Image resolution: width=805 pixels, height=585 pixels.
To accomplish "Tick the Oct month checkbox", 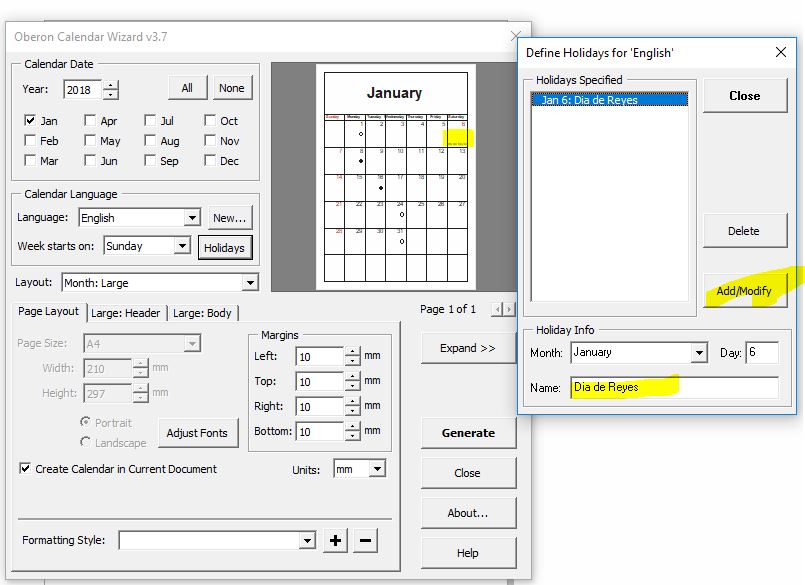I will point(209,120).
